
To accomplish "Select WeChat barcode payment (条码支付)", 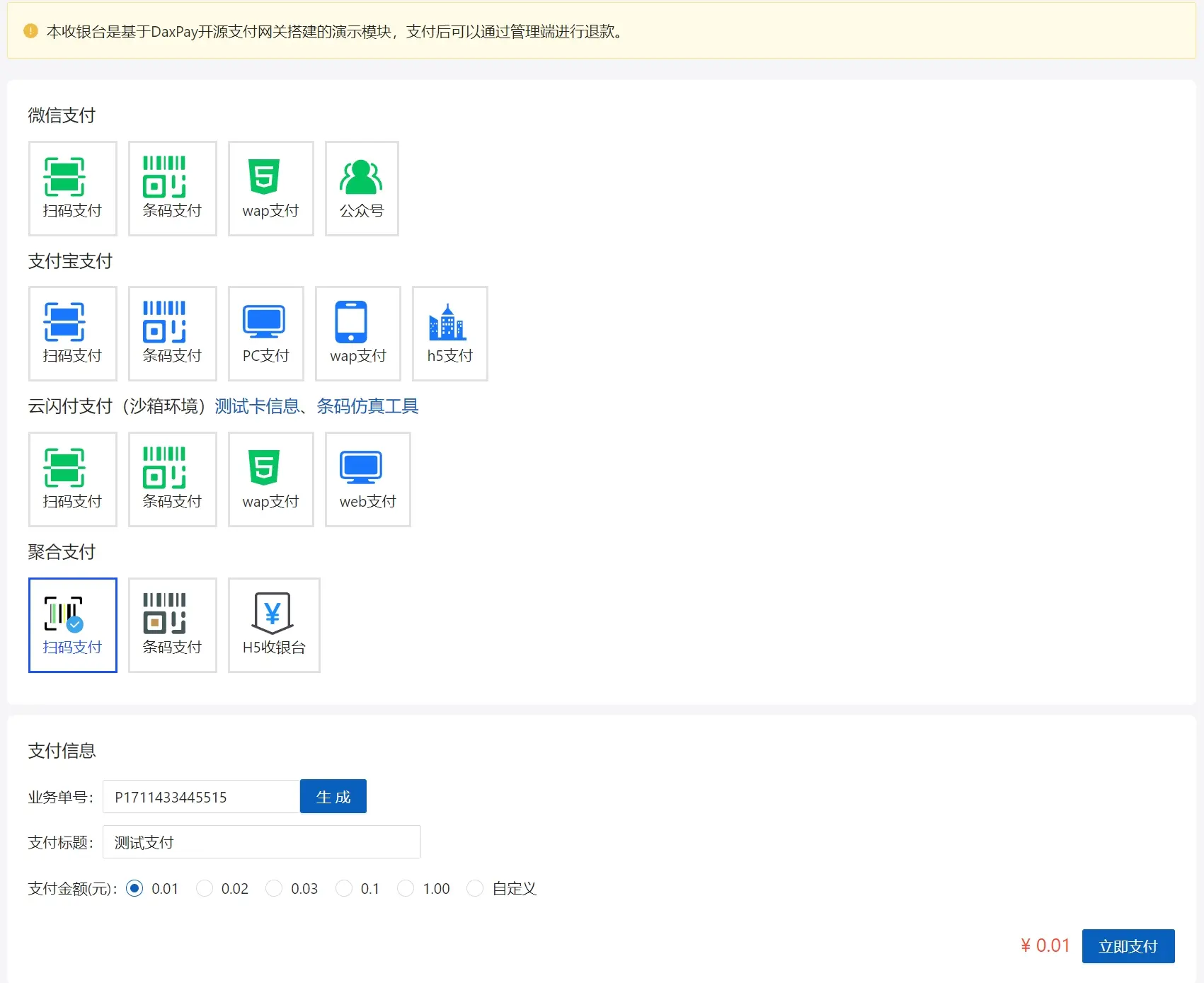I will pos(173,188).
